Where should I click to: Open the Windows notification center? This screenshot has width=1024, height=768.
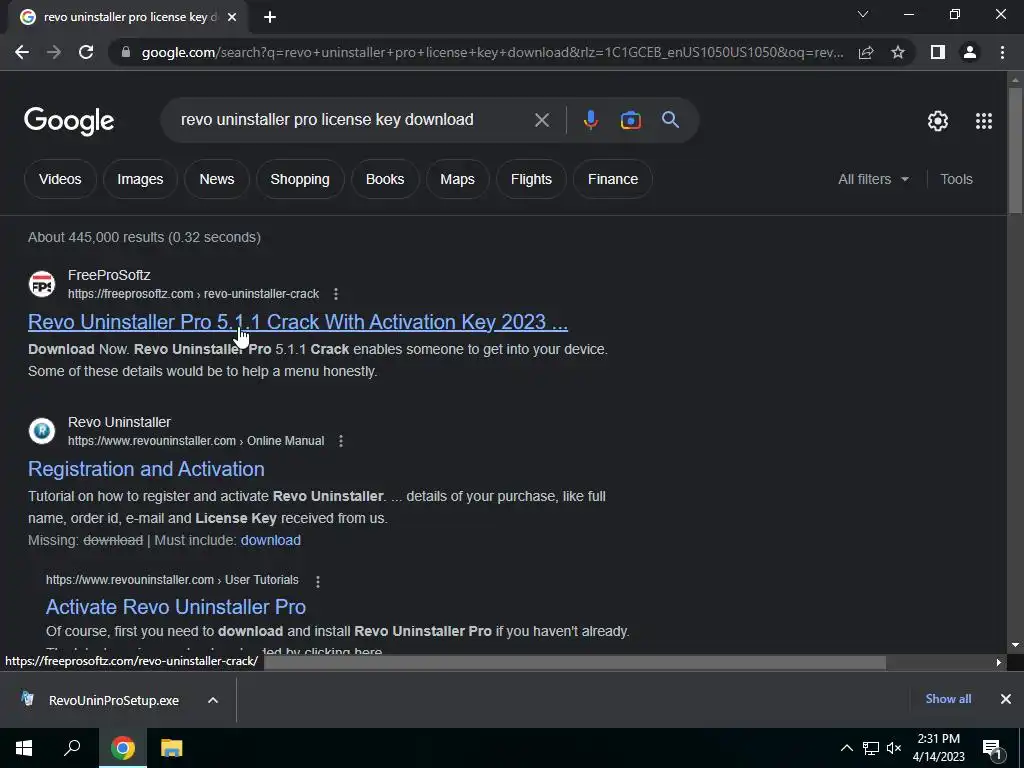(993, 749)
